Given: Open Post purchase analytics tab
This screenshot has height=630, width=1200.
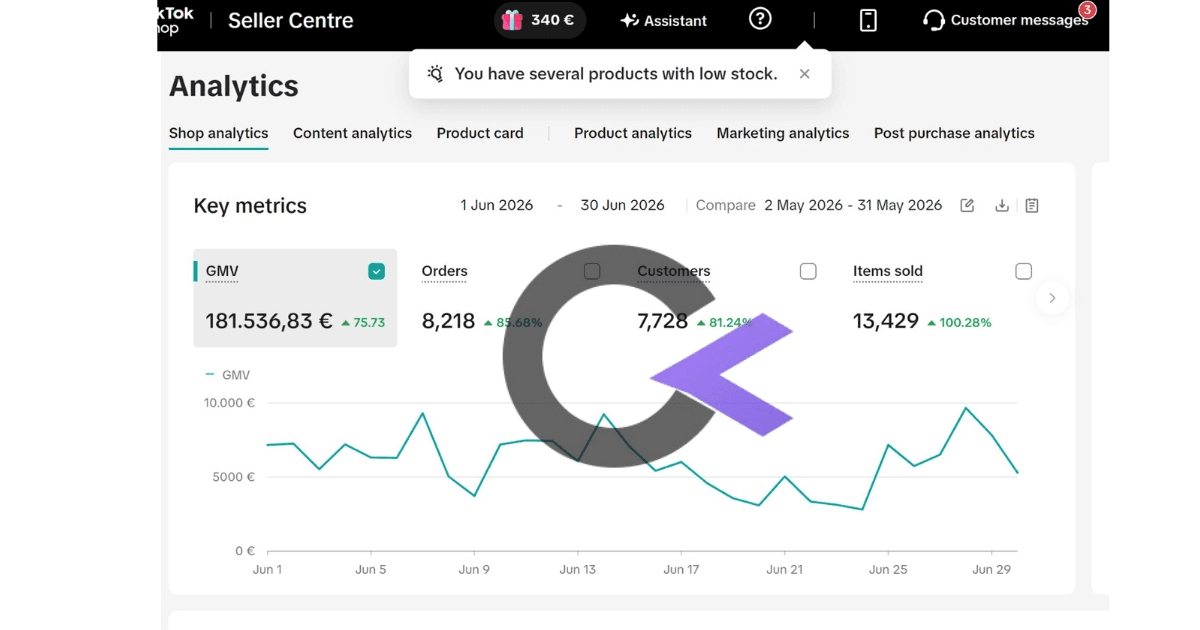Looking at the screenshot, I should [954, 133].
